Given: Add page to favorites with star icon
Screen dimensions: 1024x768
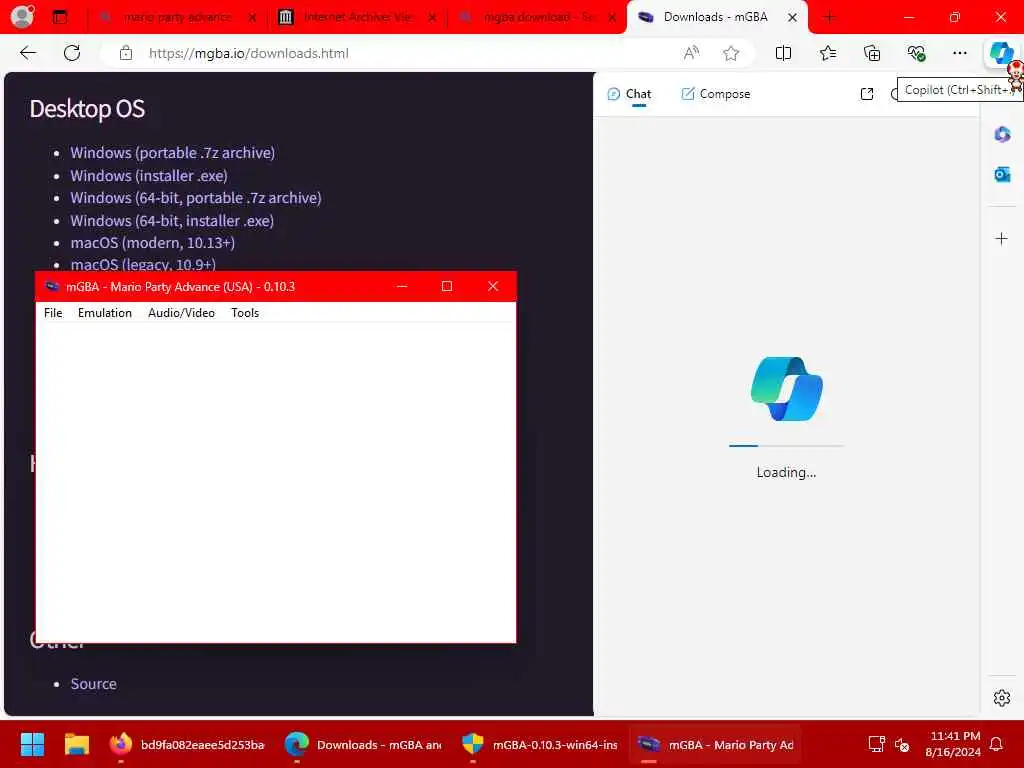Looking at the screenshot, I should 731,53.
